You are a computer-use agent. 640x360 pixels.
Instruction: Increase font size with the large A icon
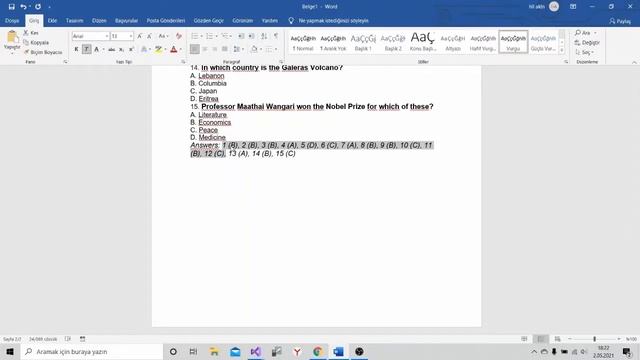coord(140,36)
